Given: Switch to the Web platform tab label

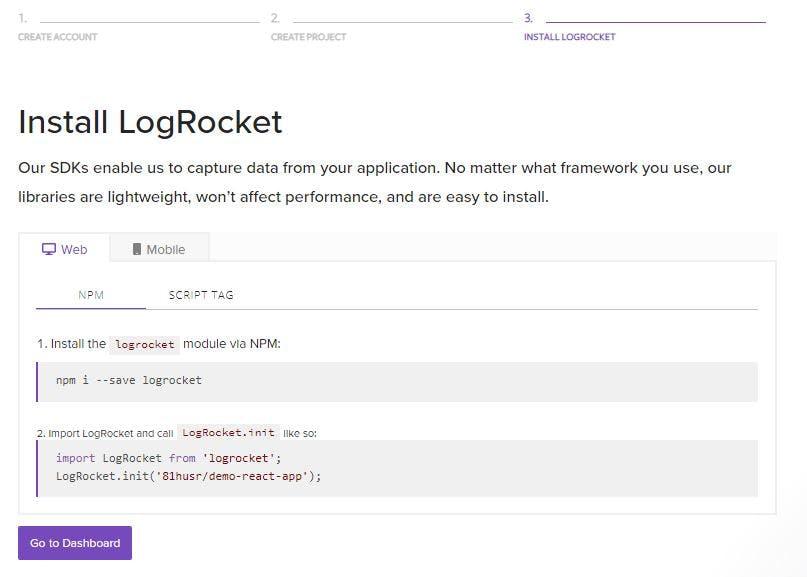Looking at the screenshot, I should (x=74, y=249).
